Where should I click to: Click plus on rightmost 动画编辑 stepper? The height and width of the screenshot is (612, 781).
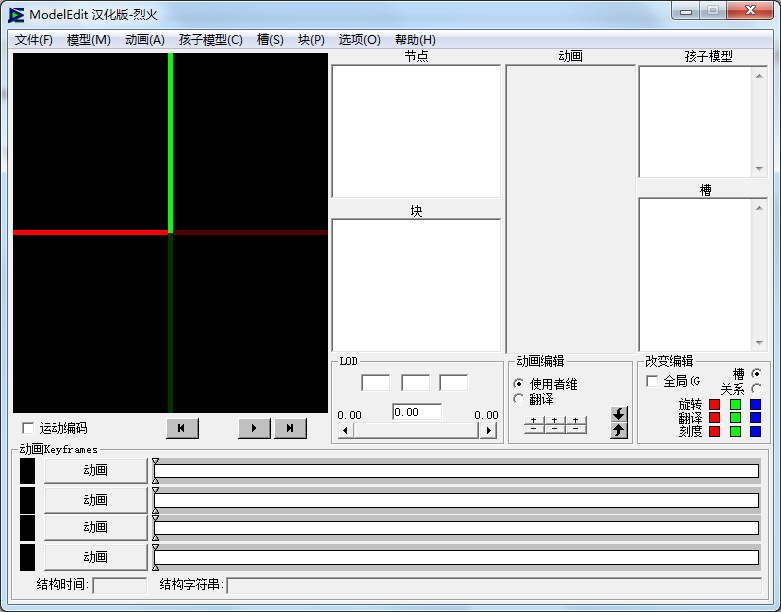[576, 420]
